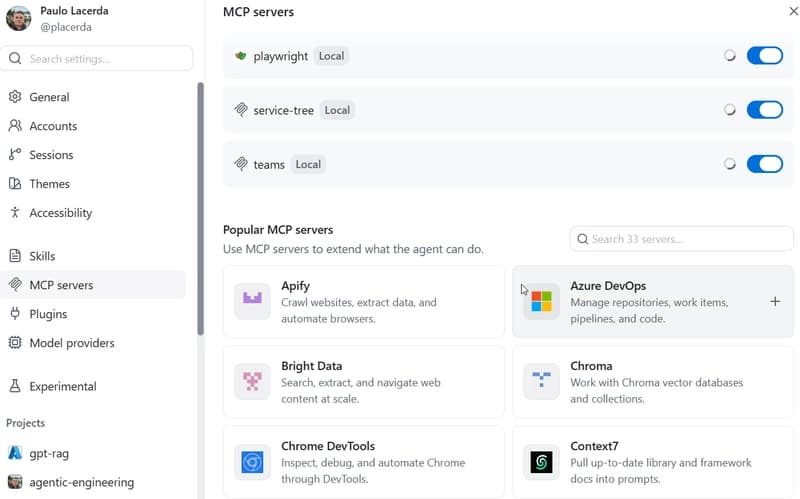Click the Search 33 servers magnifier icon

point(583,239)
